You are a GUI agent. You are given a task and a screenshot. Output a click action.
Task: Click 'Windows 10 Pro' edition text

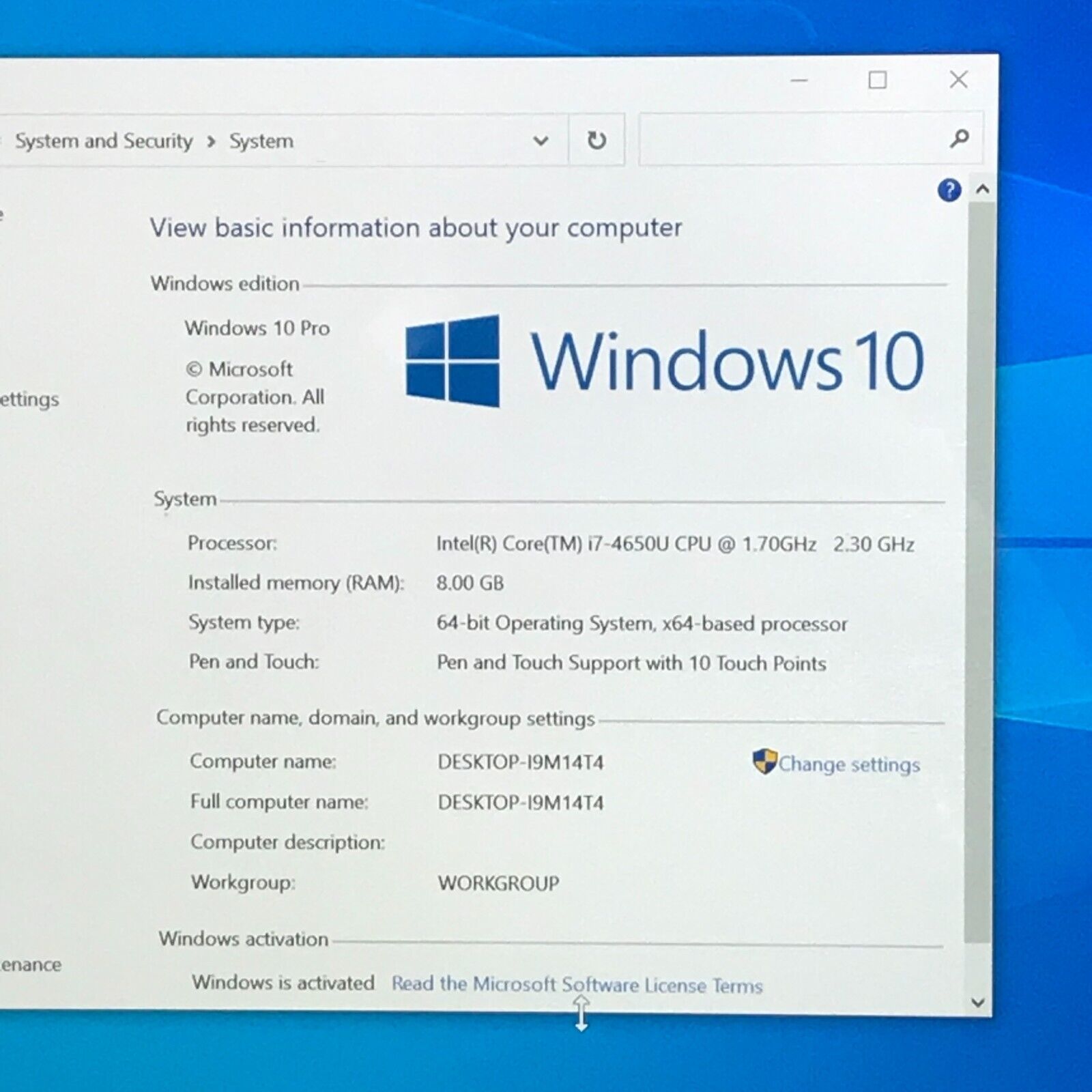point(257,328)
